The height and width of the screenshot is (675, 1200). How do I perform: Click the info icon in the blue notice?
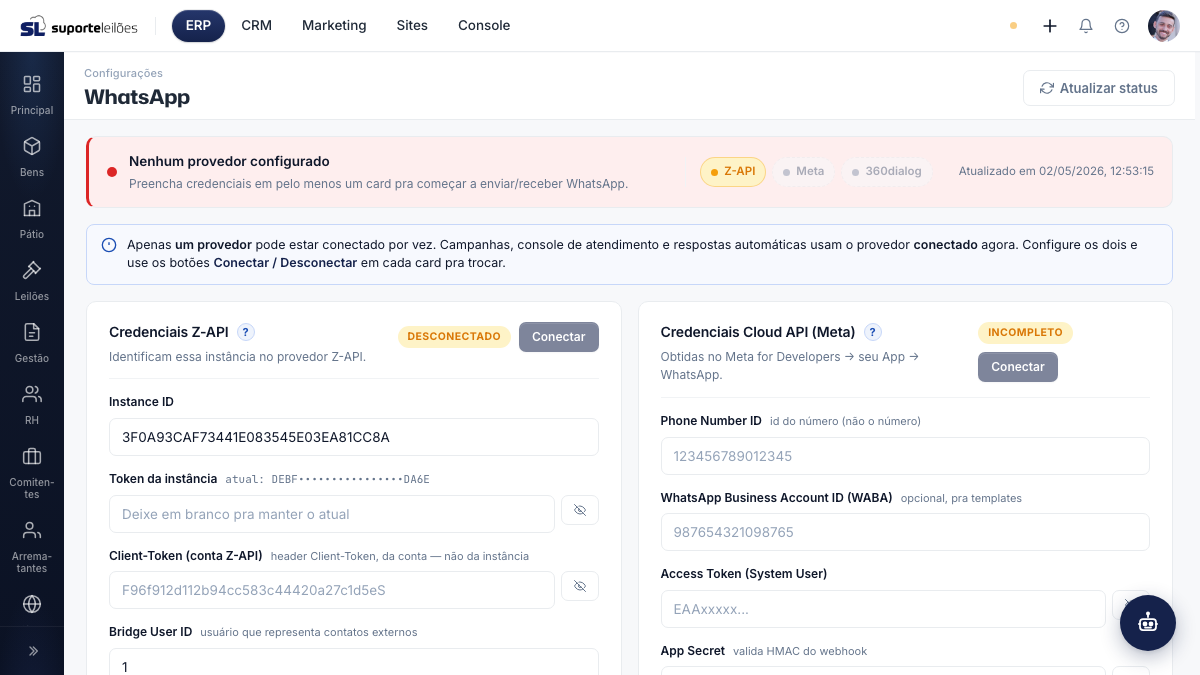(109, 245)
